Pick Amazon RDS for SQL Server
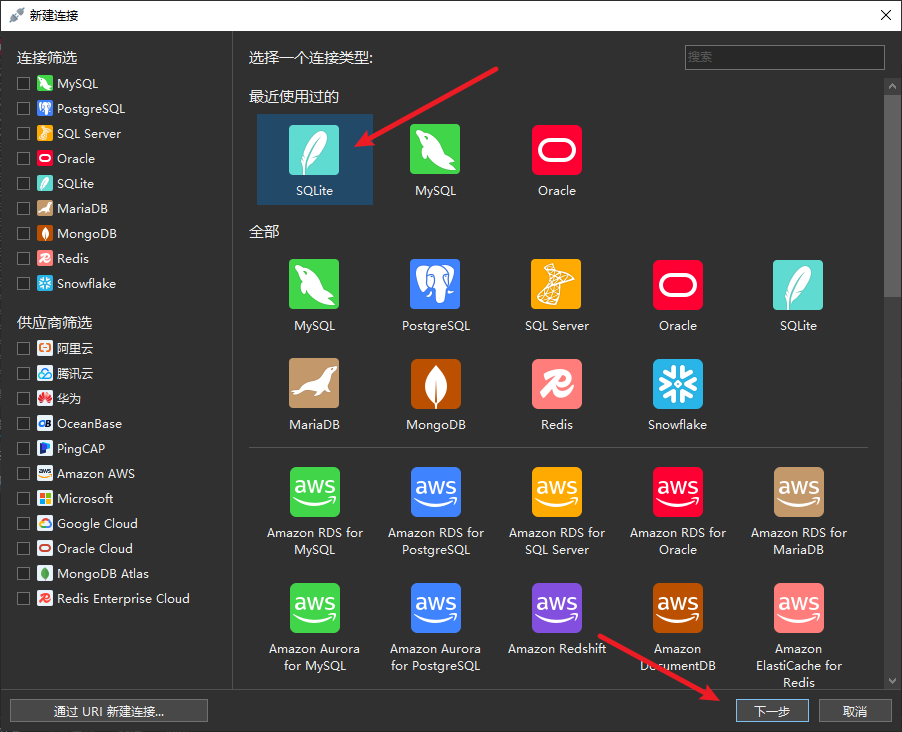The width and height of the screenshot is (902, 732). [557, 492]
